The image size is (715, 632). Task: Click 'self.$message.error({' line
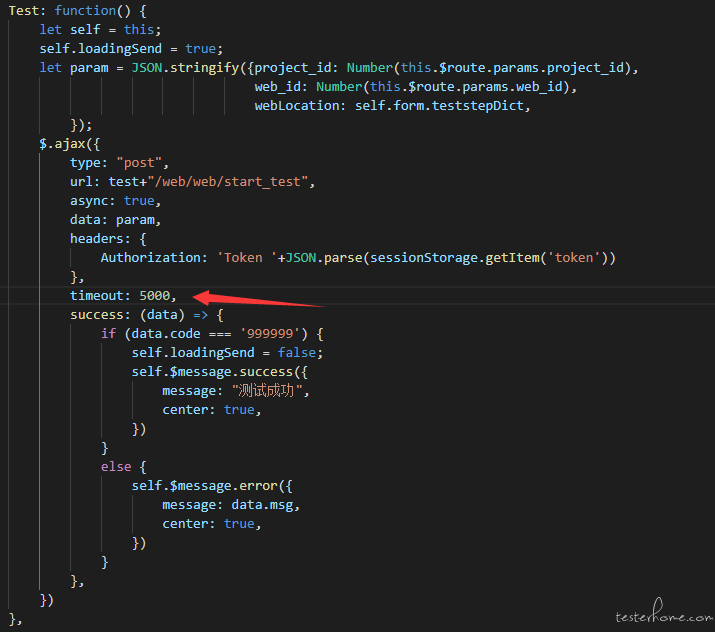pos(212,486)
